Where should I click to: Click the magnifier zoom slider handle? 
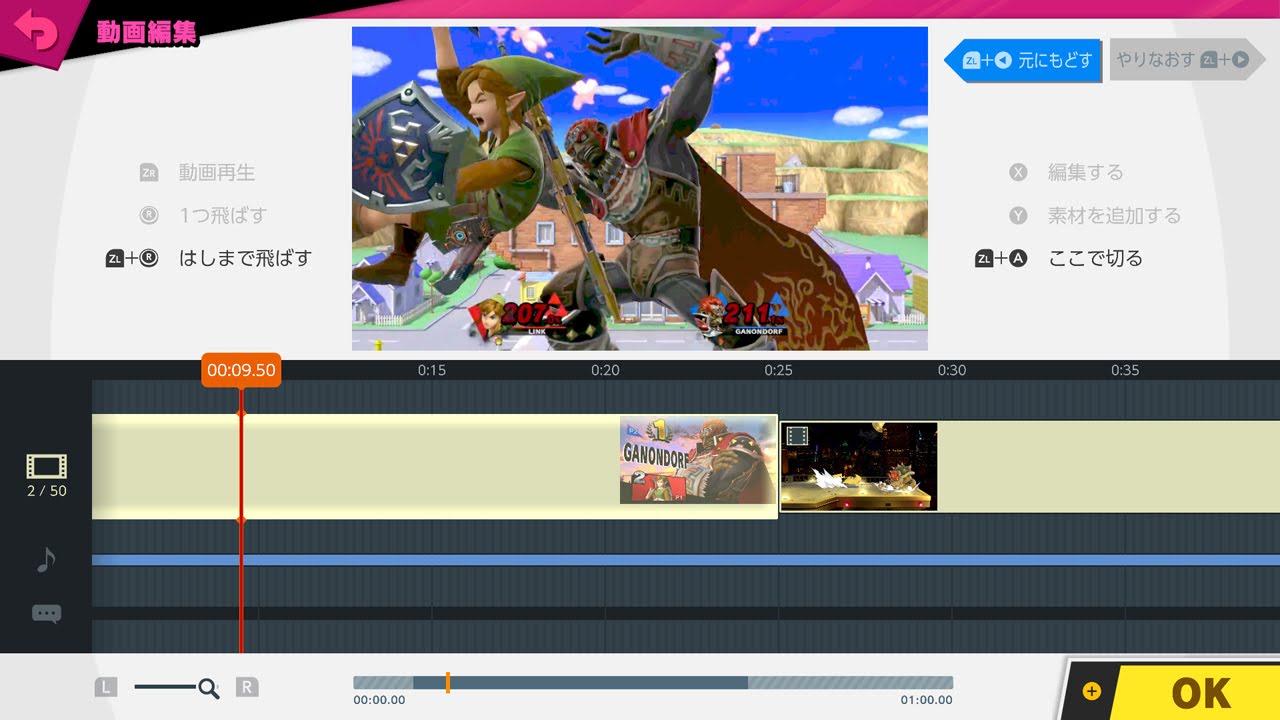(x=208, y=688)
